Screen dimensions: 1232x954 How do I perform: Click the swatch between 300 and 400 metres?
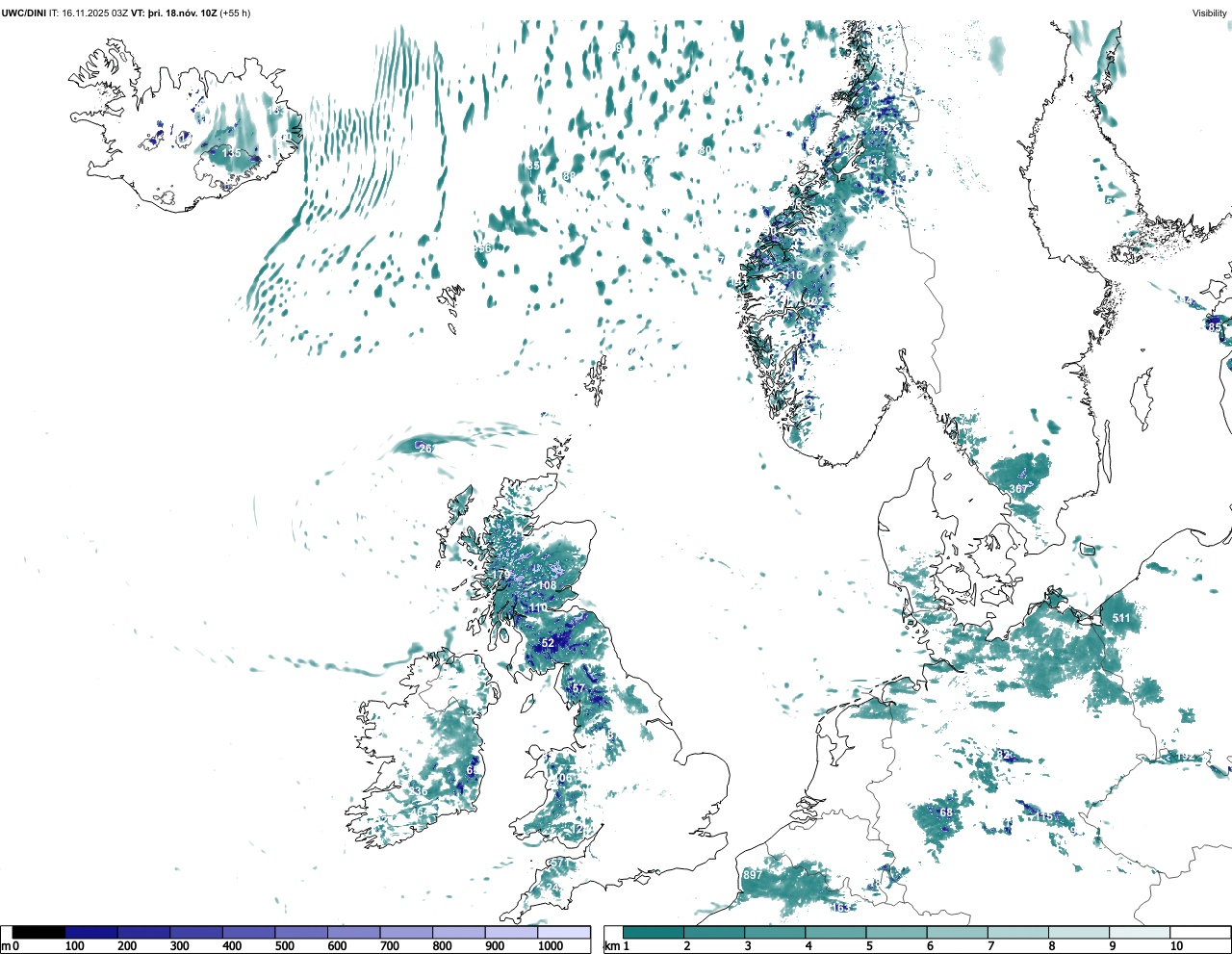[x=196, y=933]
